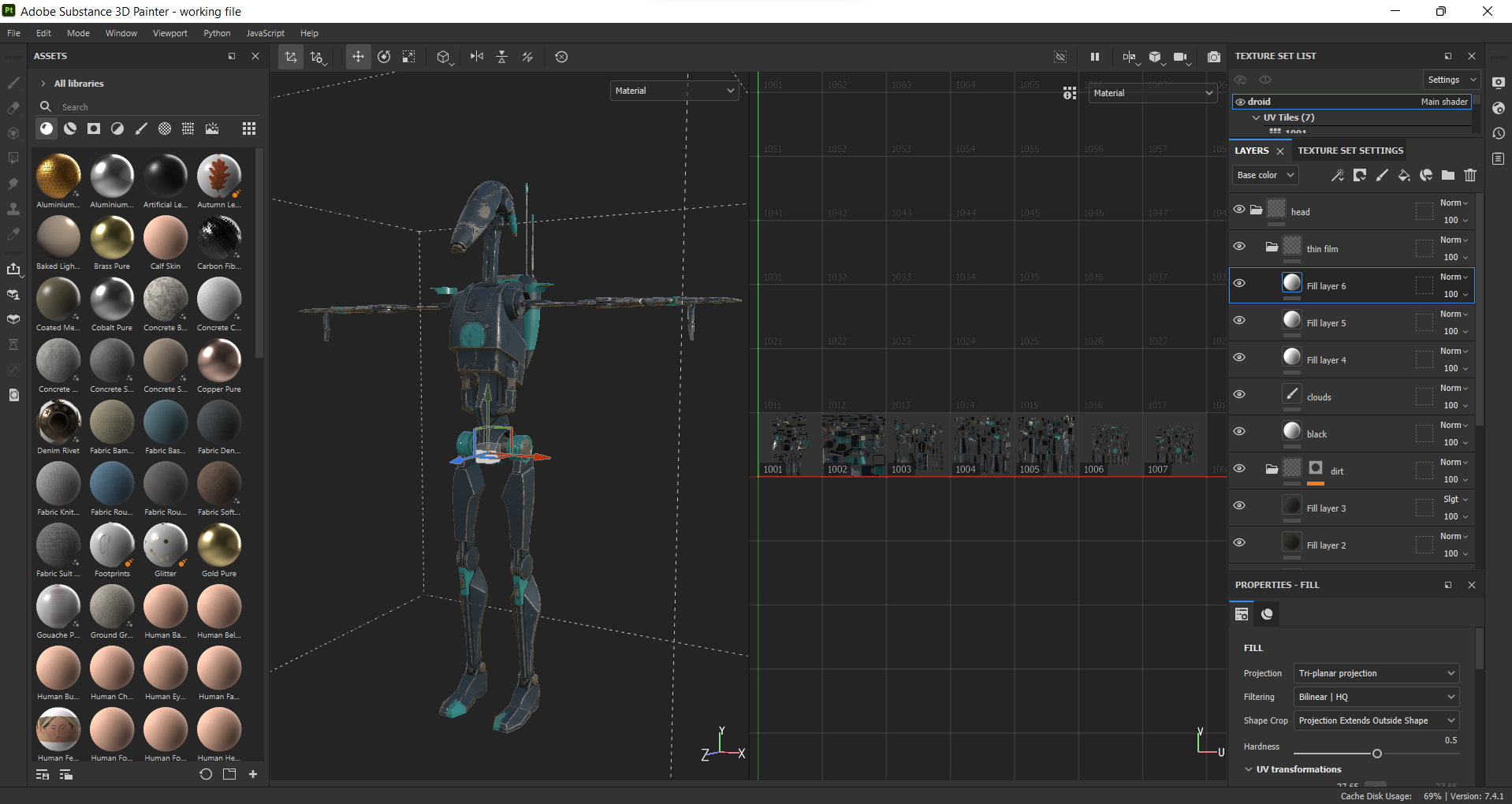Delete selected layer with trash icon

(1470, 175)
